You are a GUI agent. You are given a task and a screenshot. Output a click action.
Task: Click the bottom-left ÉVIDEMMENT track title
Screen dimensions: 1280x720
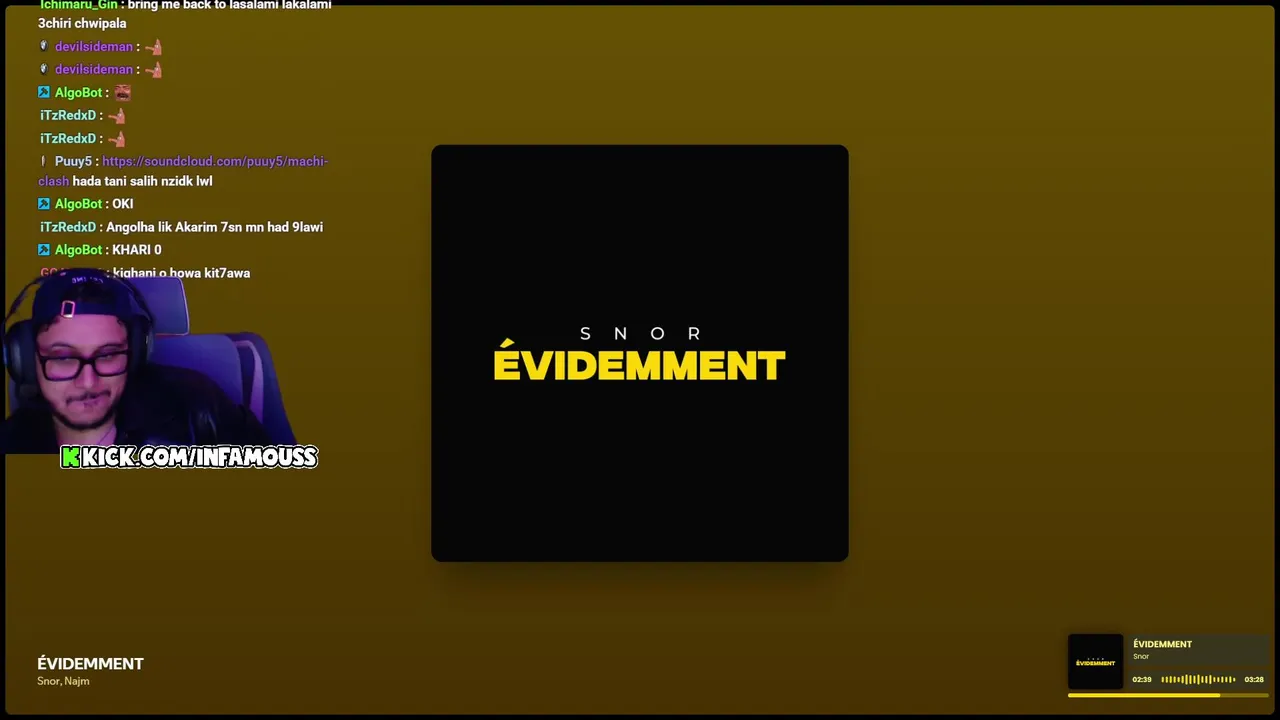point(91,663)
